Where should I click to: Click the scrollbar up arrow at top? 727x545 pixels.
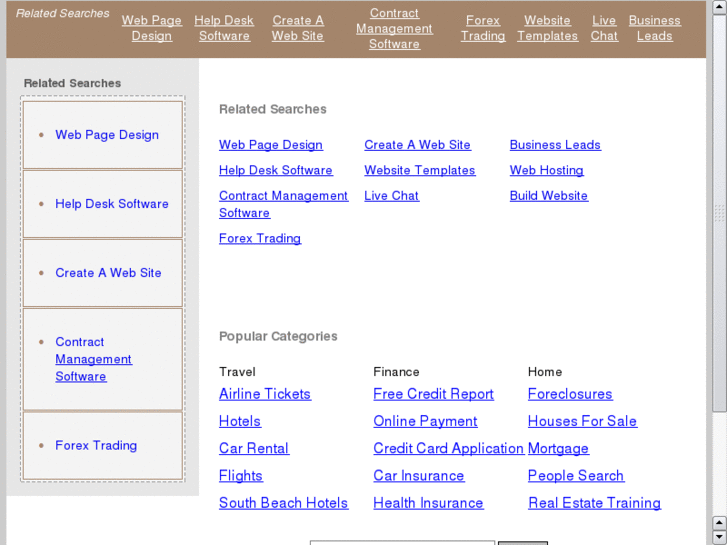tap(719, 8)
